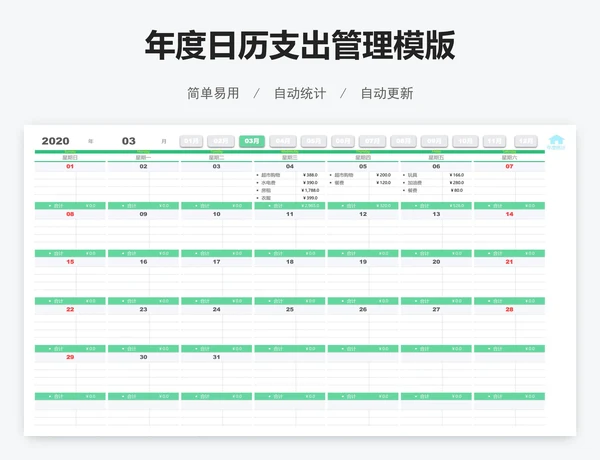Select the month field showing 03
This screenshot has width=600, height=460.
coord(129,141)
